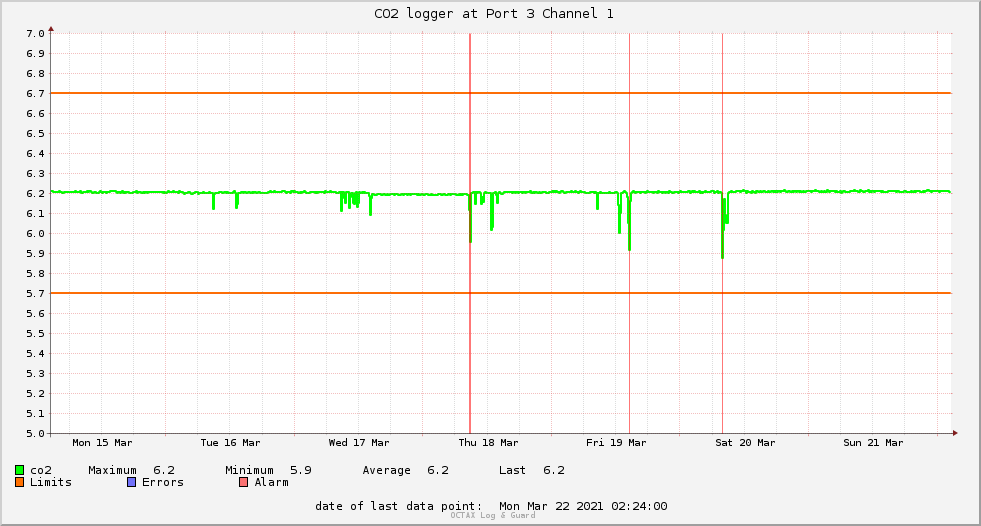The image size is (981, 526).
Task: Click the 'Limits' legend label
Action: pyautogui.click(x=51, y=482)
